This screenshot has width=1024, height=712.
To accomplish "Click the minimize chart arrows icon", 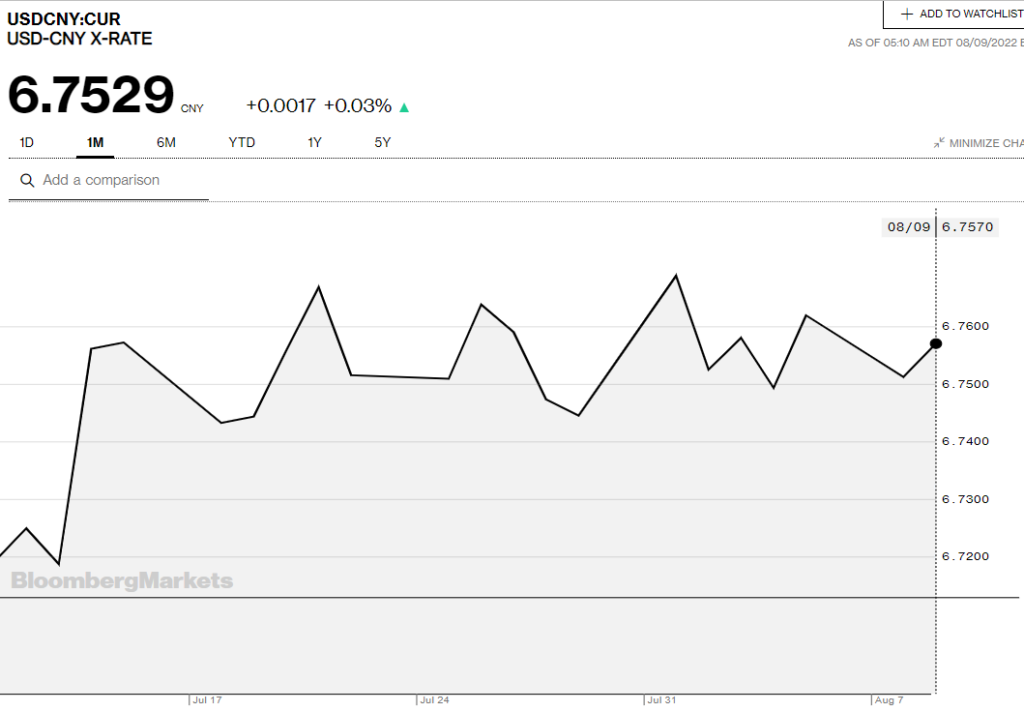I will point(939,143).
